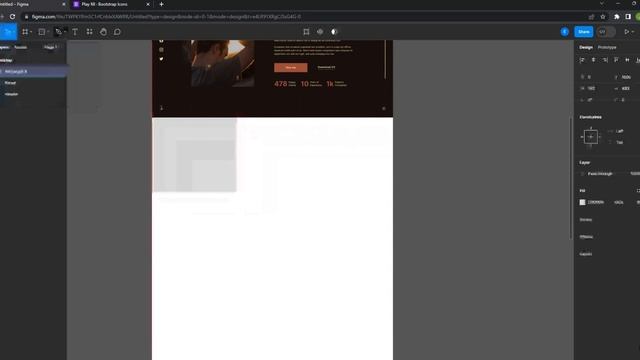
Task: Click the Twitter icon in the design
Action: coord(161,59)
